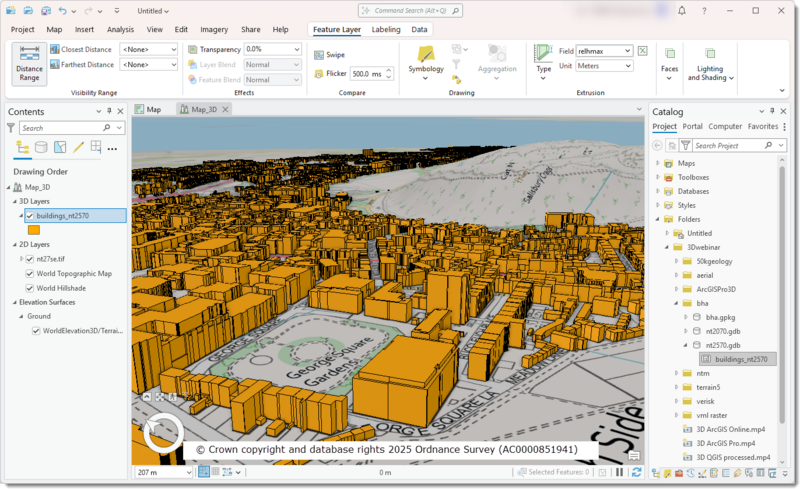Select List By Drawing Order icon
This screenshot has height=489, width=800.
pos(22,148)
